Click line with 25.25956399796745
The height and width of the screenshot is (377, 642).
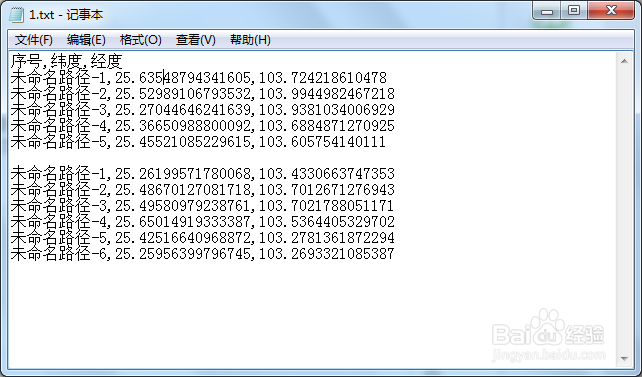(x=203, y=254)
